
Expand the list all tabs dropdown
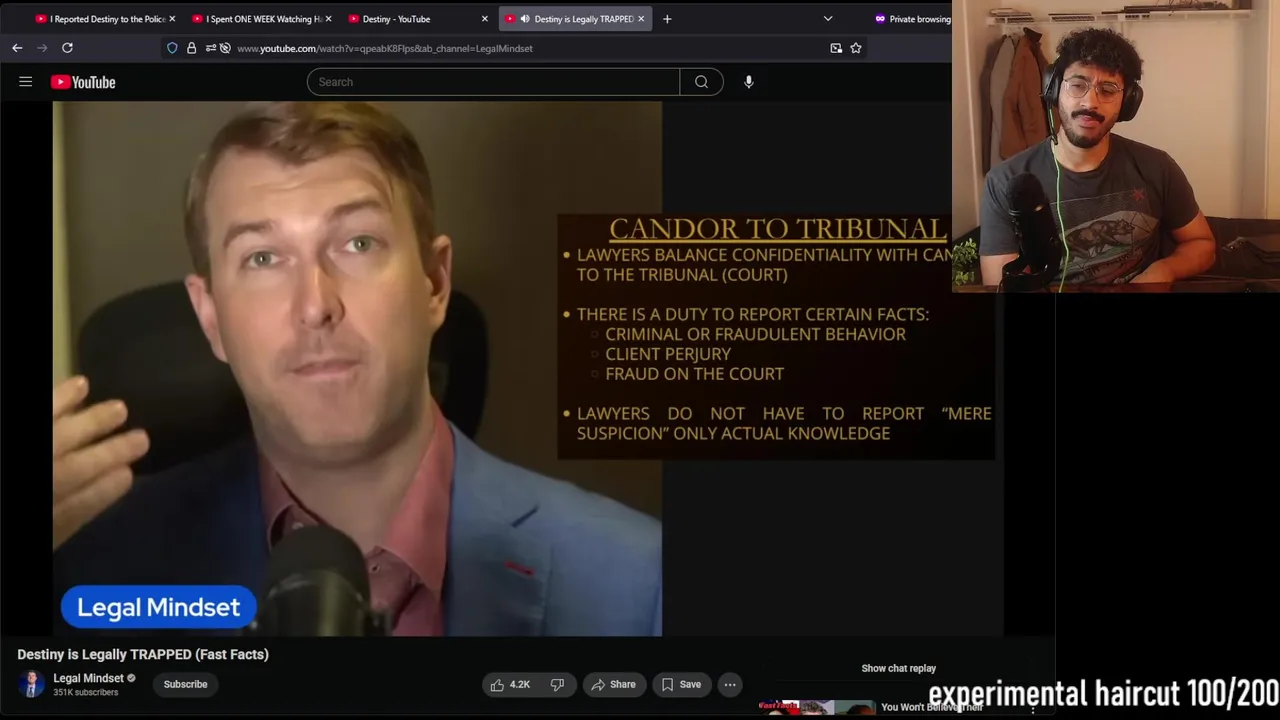(x=828, y=19)
